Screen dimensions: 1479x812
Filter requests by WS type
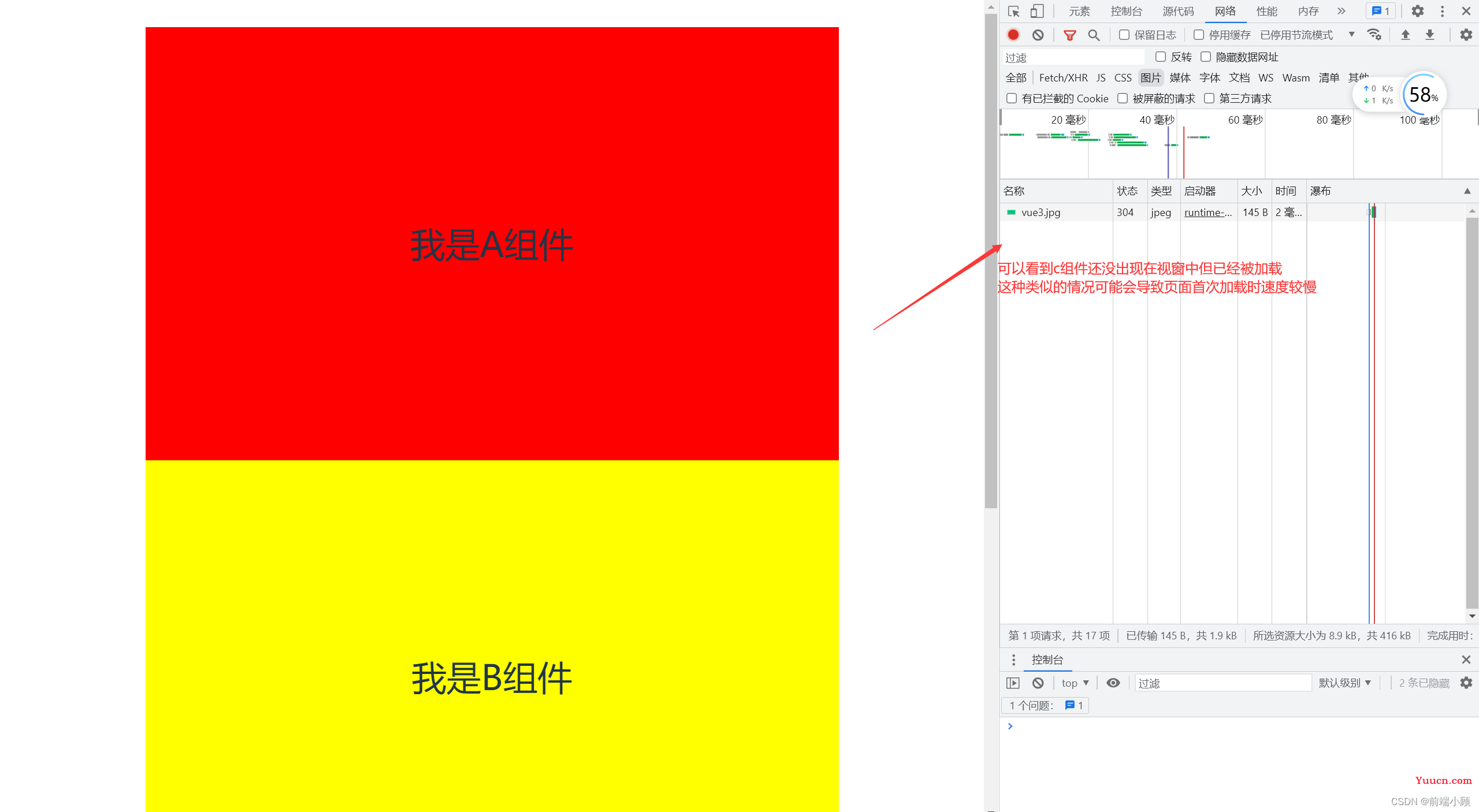point(1266,77)
